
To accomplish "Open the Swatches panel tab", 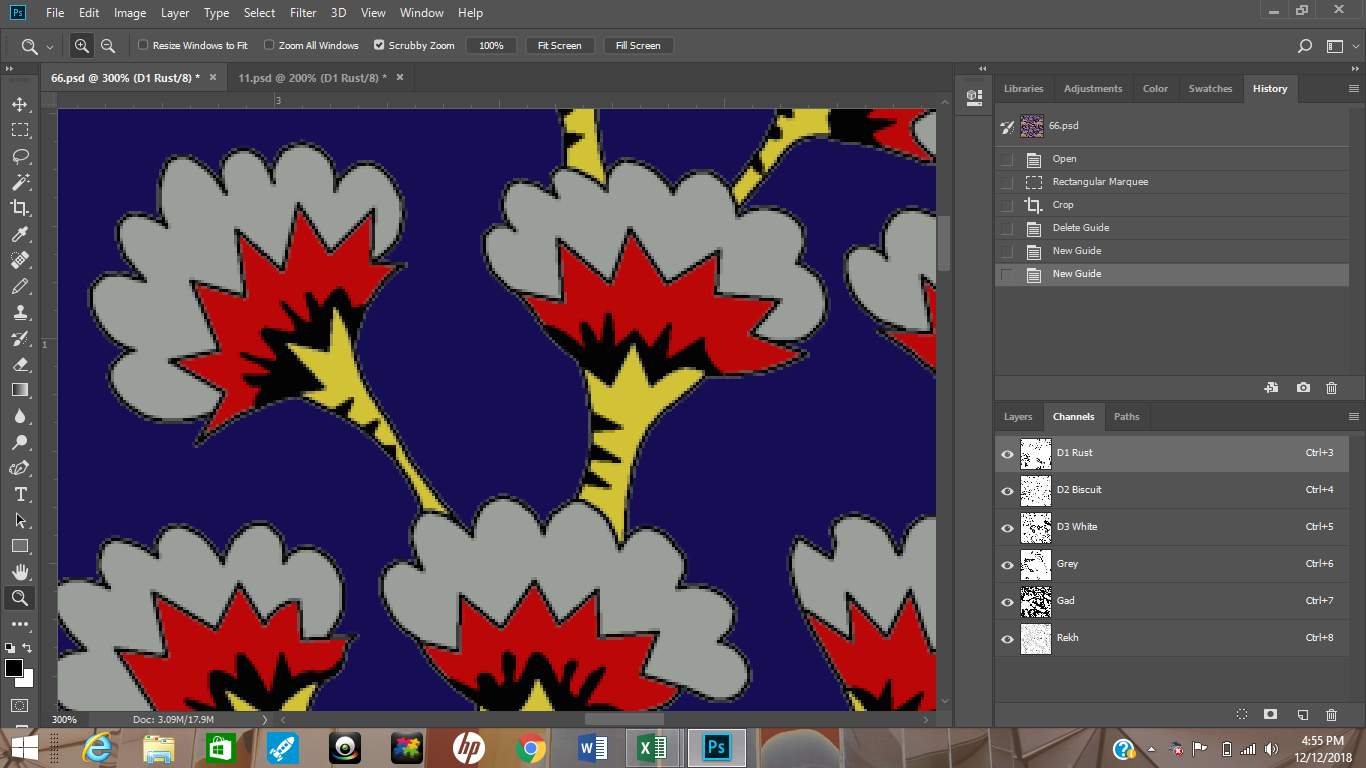I will coord(1210,89).
